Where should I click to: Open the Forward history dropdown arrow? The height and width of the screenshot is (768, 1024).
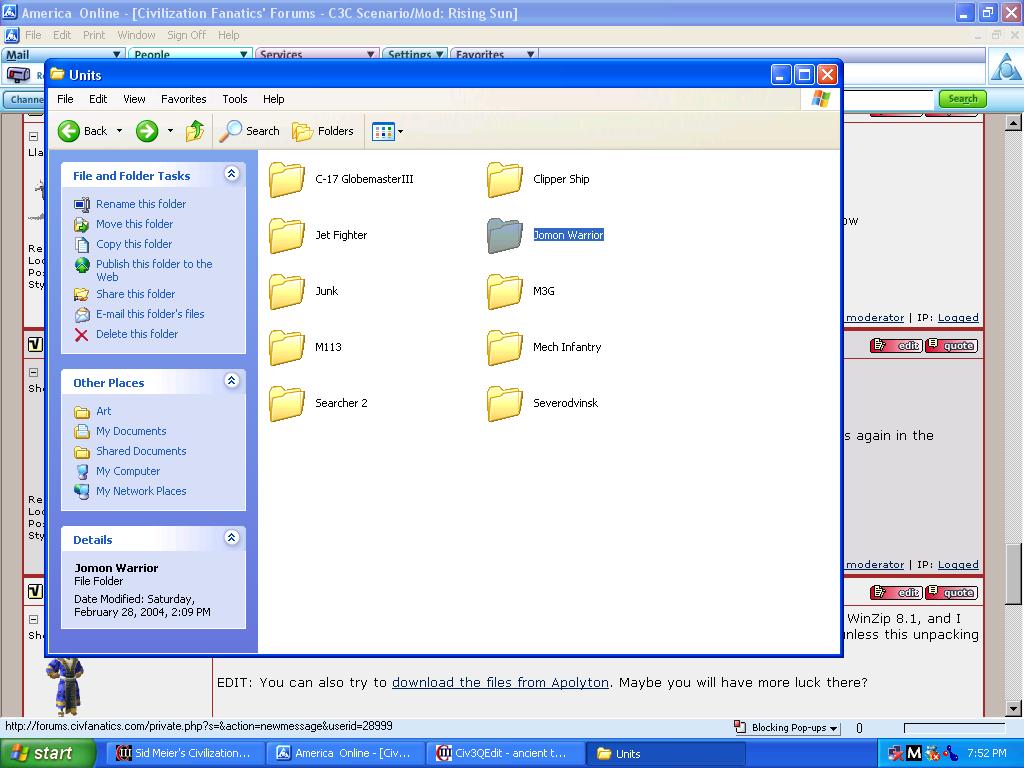pyautogui.click(x=170, y=131)
